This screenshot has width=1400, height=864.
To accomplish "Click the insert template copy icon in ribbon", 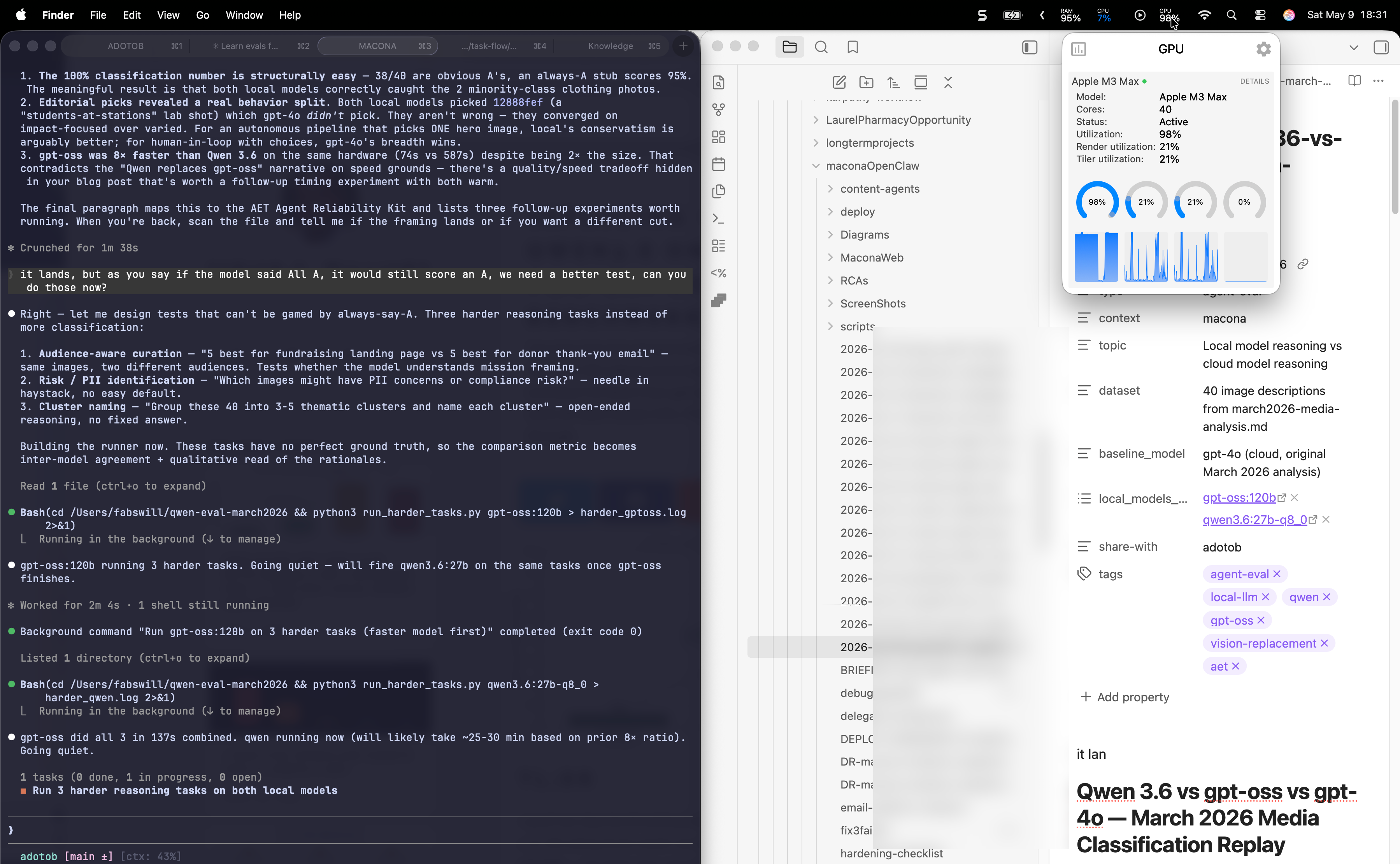I will coord(719,191).
